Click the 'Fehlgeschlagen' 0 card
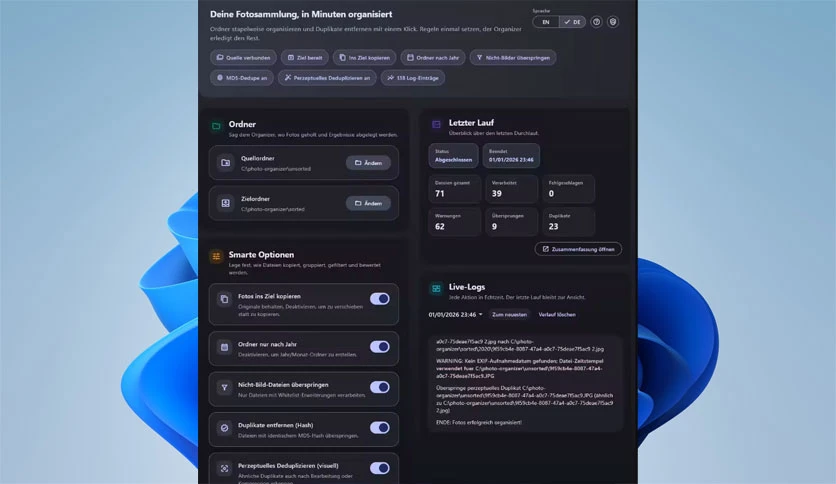This screenshot has width=836, height=484. [568, 189]
